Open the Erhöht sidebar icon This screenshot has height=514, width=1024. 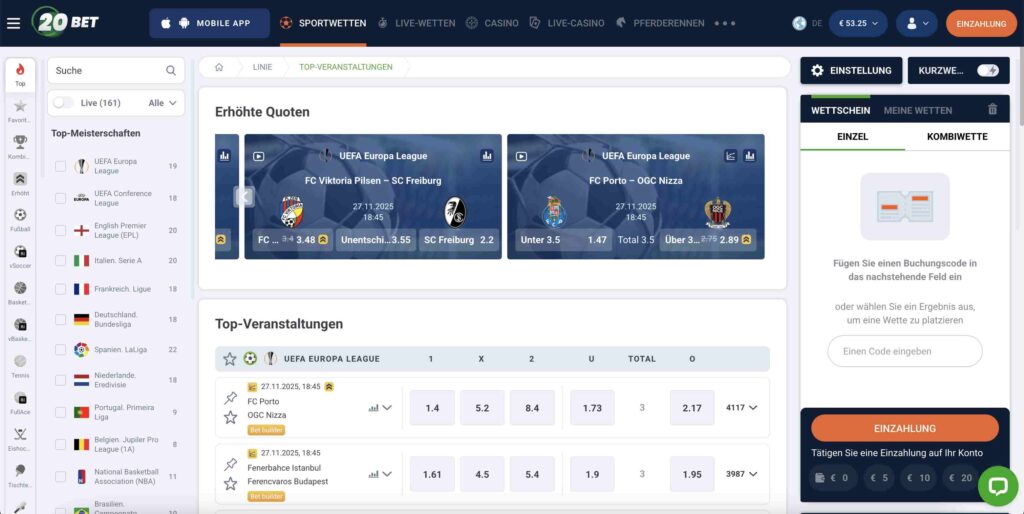point(20,184)
